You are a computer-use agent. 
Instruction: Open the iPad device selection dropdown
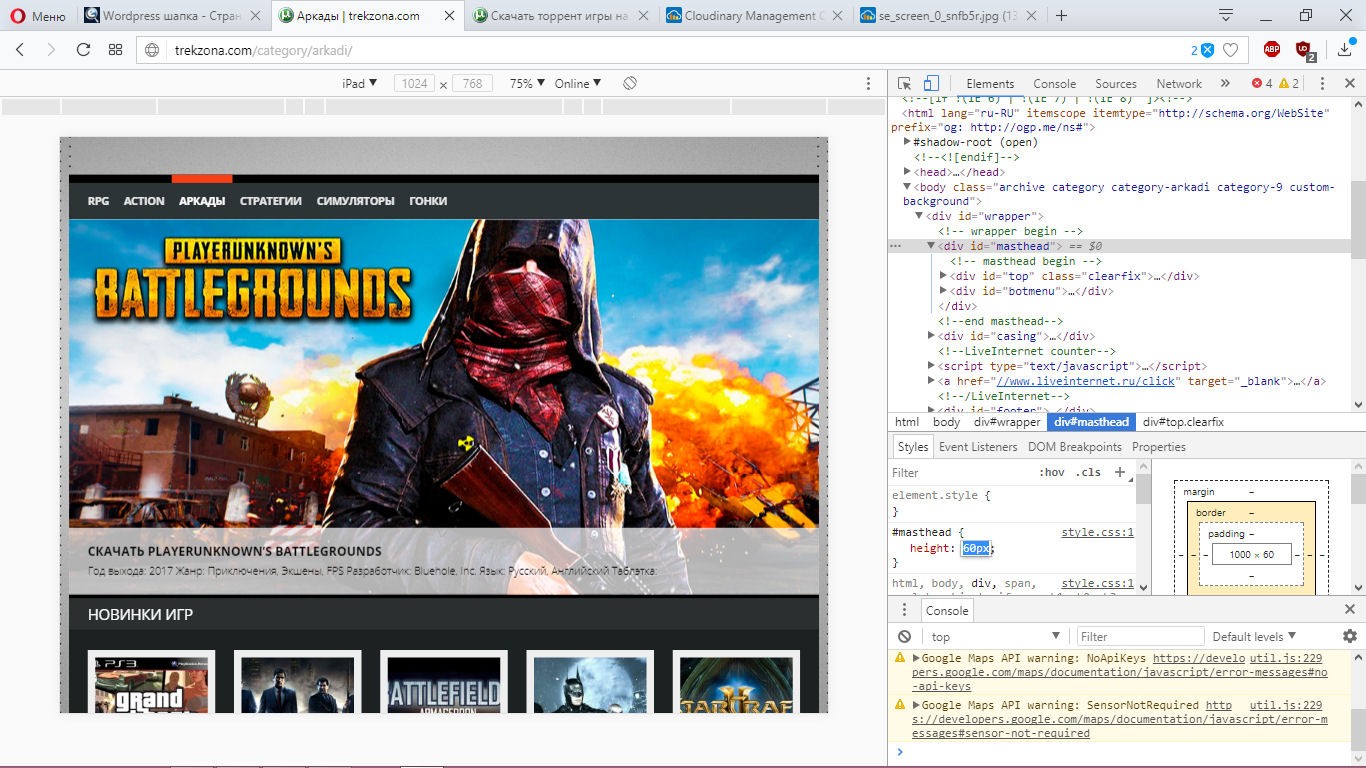click(x=359, y=84)
